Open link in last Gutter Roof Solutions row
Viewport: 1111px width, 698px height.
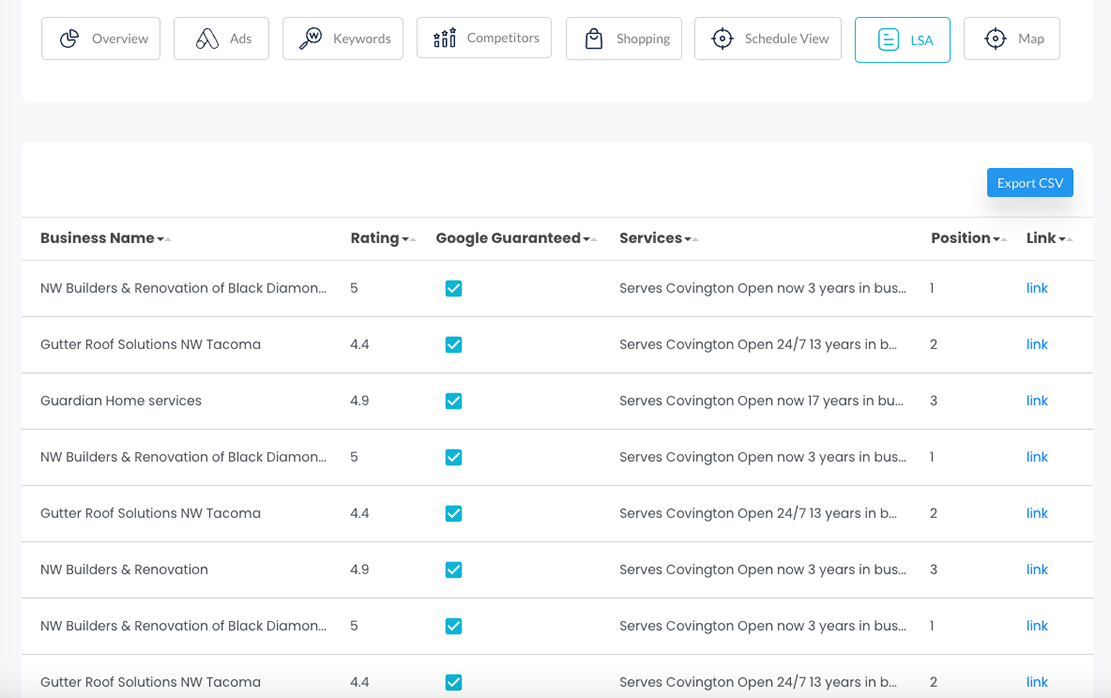click(1037, 682)
